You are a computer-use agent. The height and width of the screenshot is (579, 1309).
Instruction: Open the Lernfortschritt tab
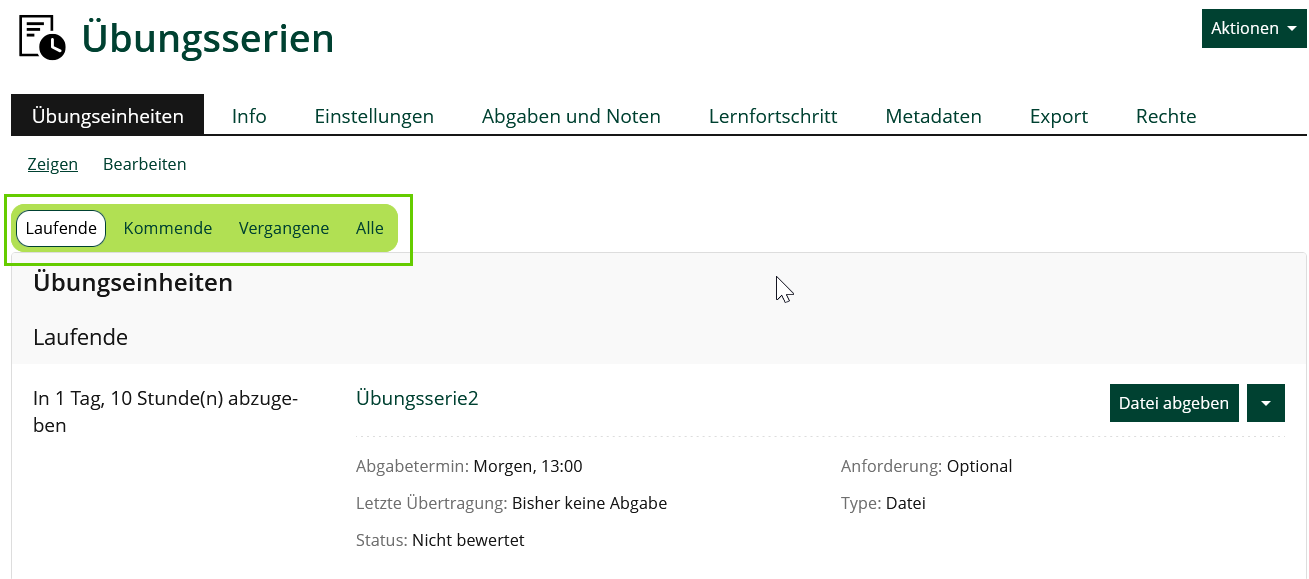[x=773, y=116]
